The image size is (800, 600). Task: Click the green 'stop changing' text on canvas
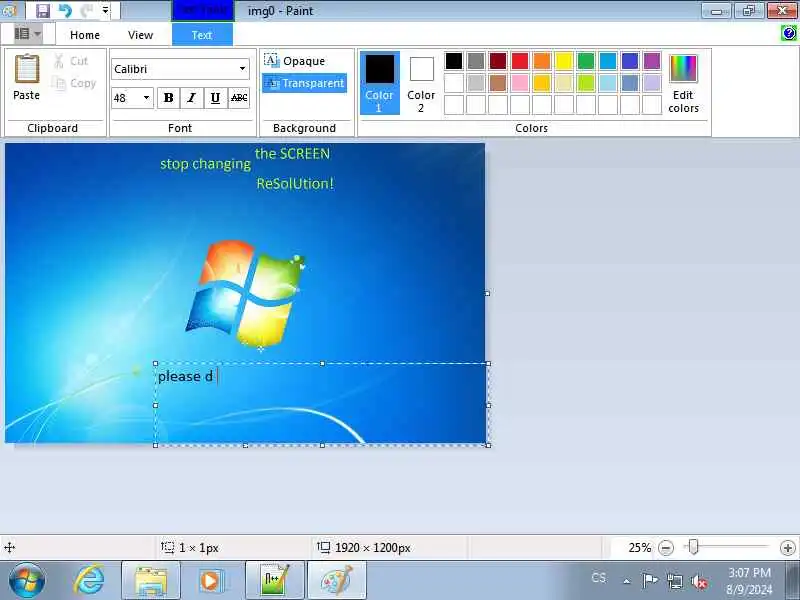(206, 164)
